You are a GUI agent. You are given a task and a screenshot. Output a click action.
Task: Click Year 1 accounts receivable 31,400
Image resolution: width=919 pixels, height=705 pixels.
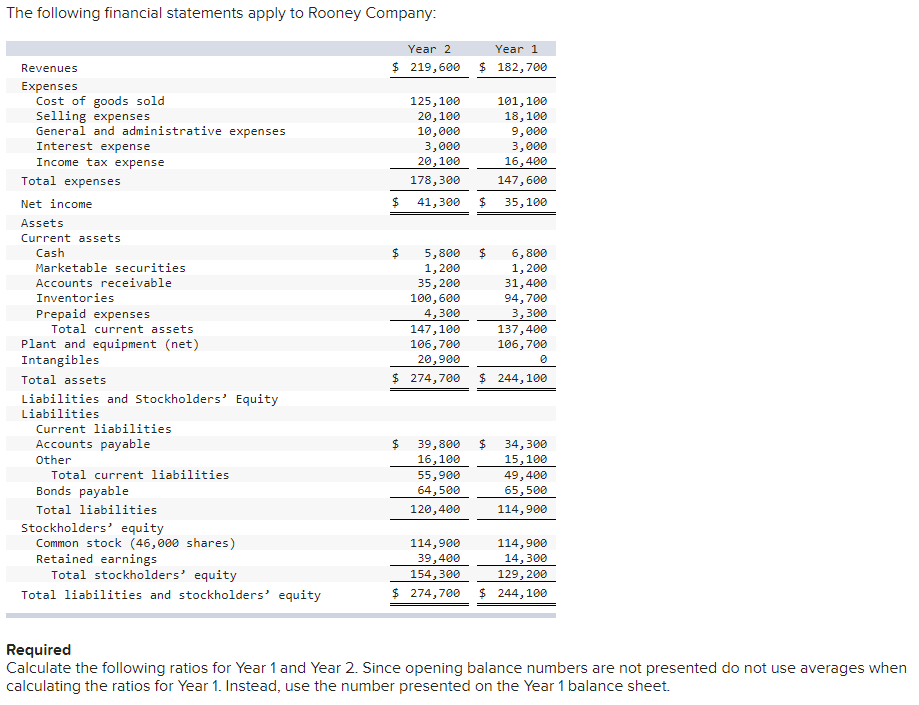tap(526, 283)
